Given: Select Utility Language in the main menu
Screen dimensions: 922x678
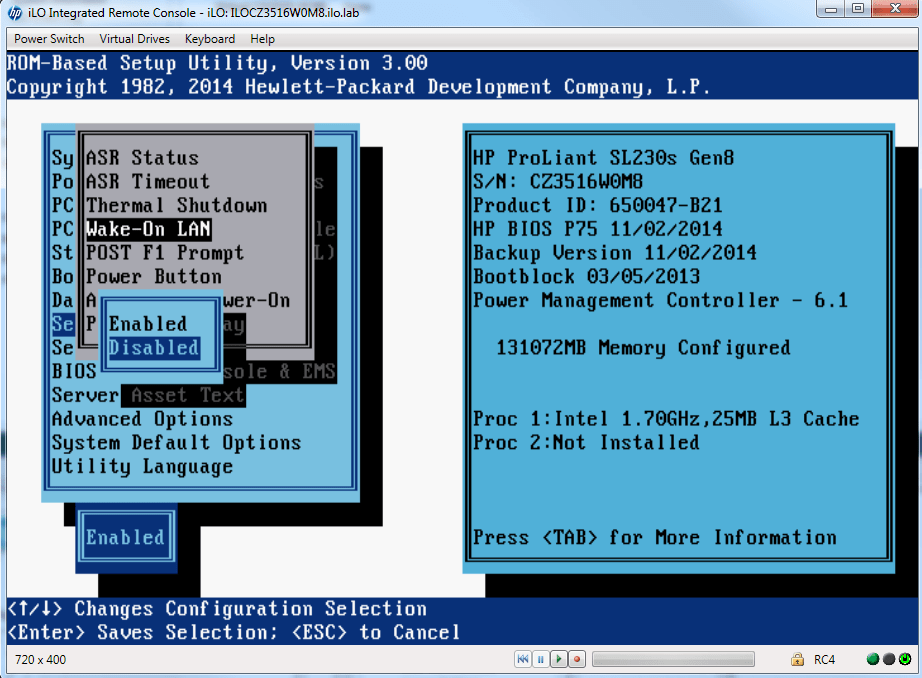Looking at the screenshot, I should pos(142,467).
